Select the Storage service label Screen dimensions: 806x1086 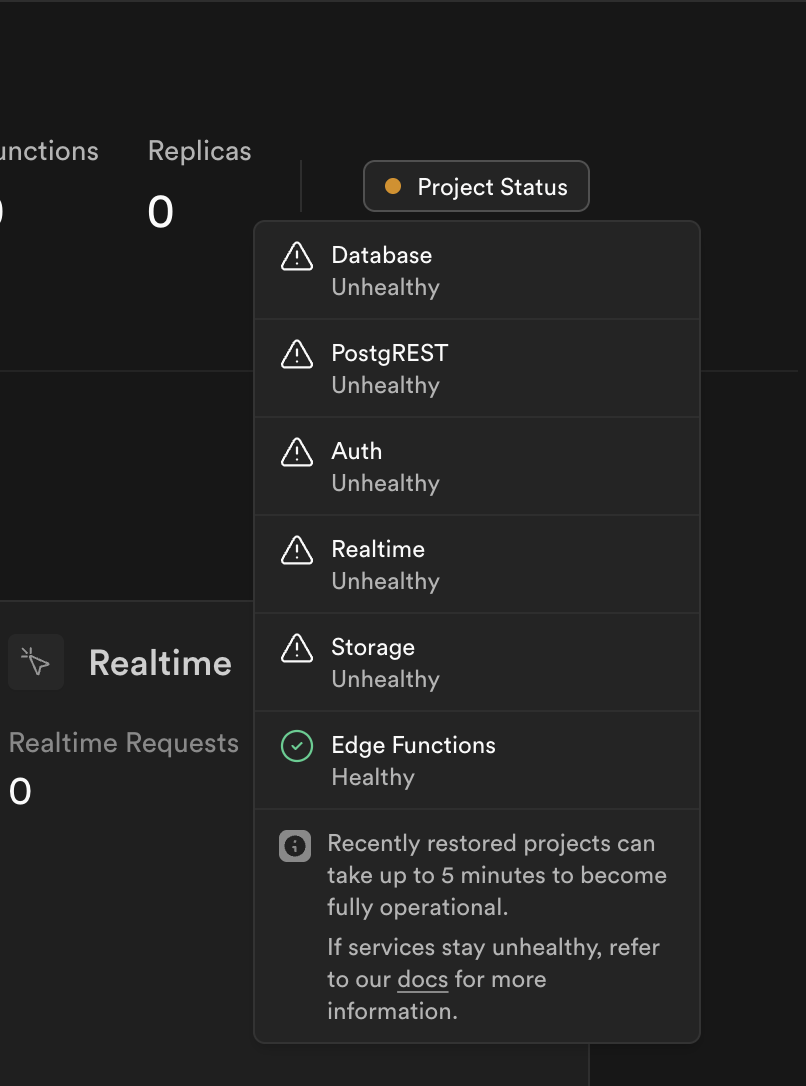(x=373, y=647)
